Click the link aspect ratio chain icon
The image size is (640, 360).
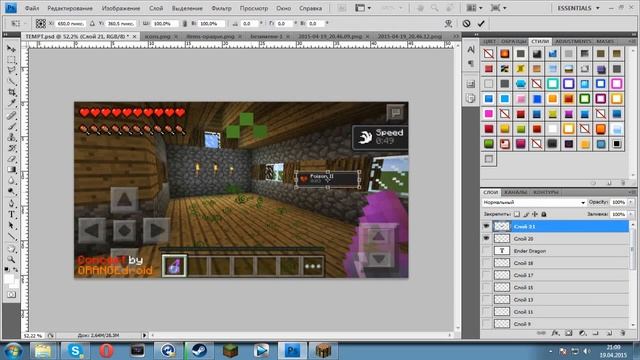click(x=184, y=24)
